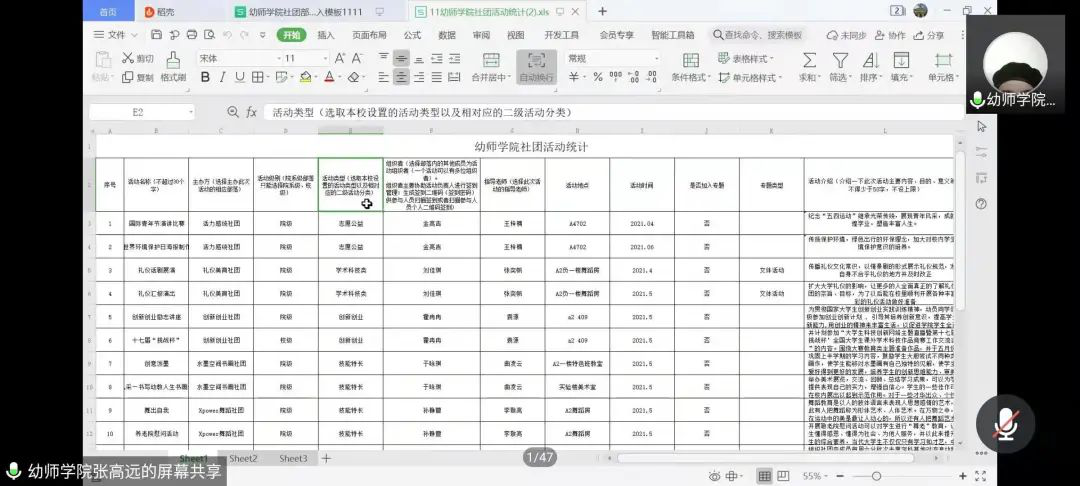Click the Share (分享) button
This screenshot has height=486, width=1080.
coord(929,35)
